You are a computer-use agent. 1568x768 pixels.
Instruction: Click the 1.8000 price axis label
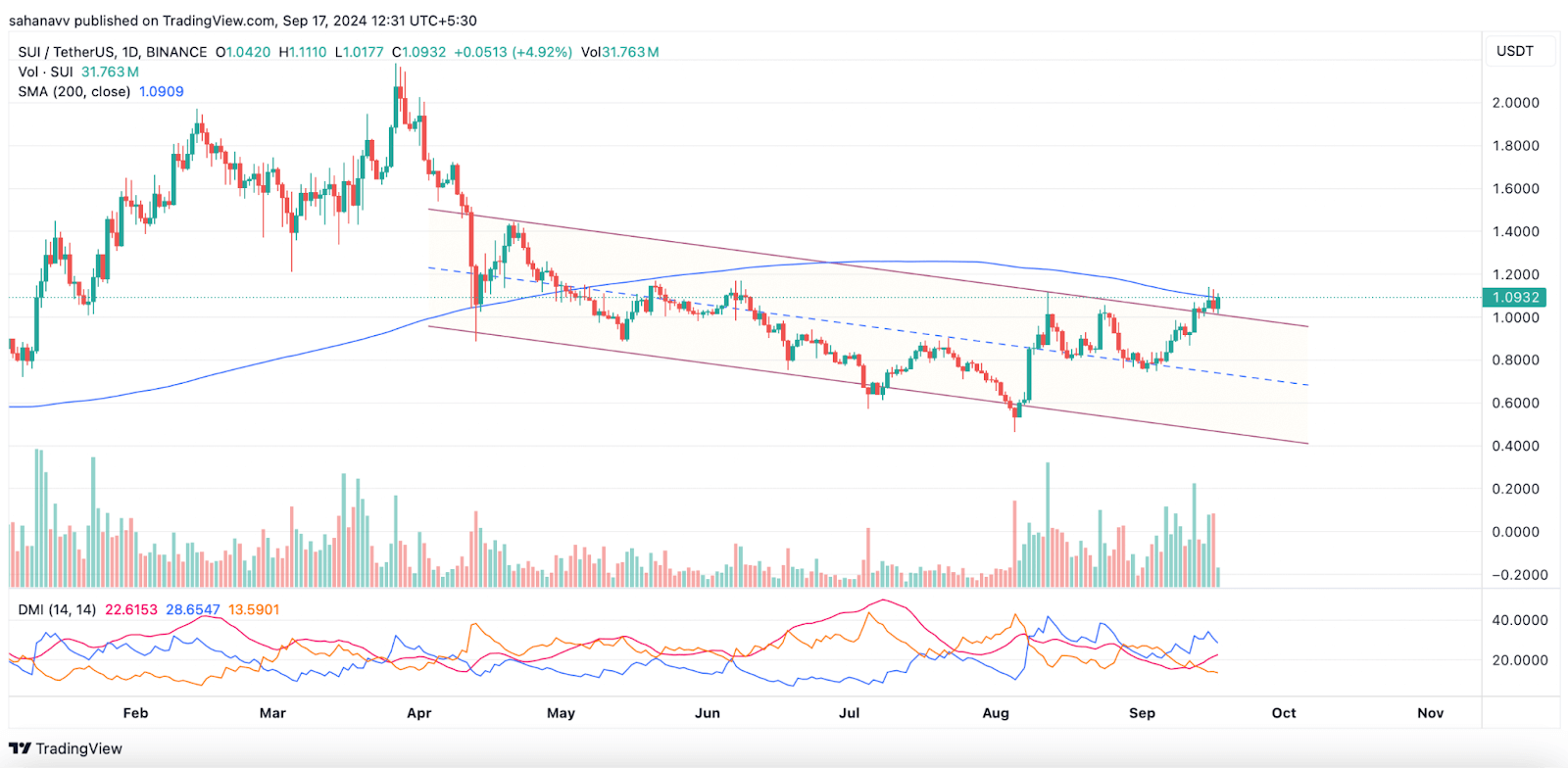pyautogui.click(x=1515, y=146)
